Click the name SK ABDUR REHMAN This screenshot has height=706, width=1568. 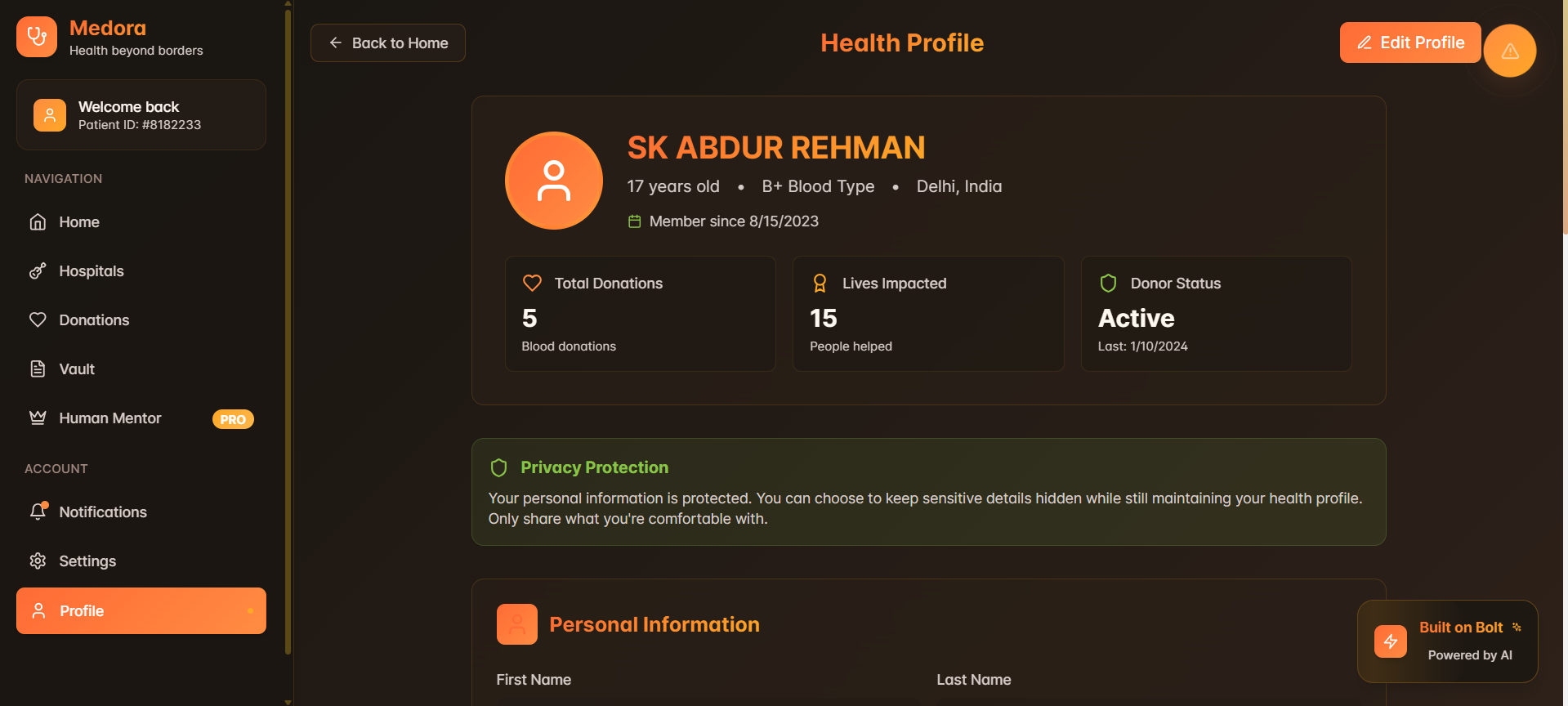(776, 148)
